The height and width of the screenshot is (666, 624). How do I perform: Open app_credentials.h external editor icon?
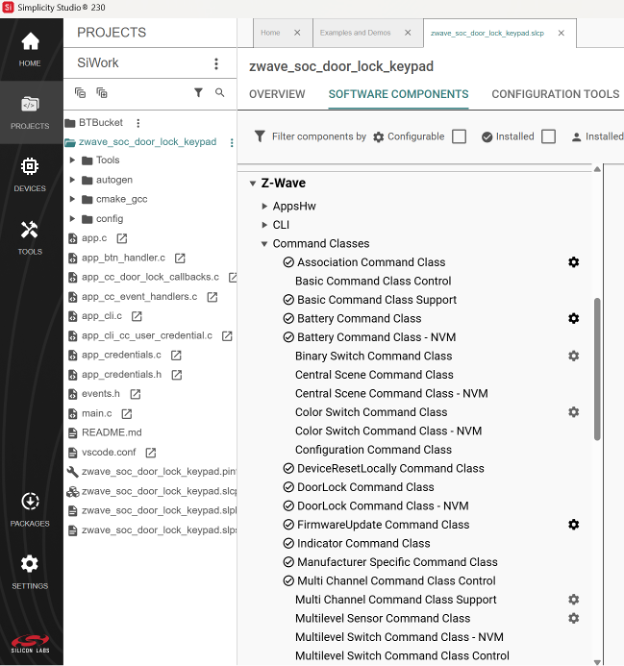[x=177, y=375]
